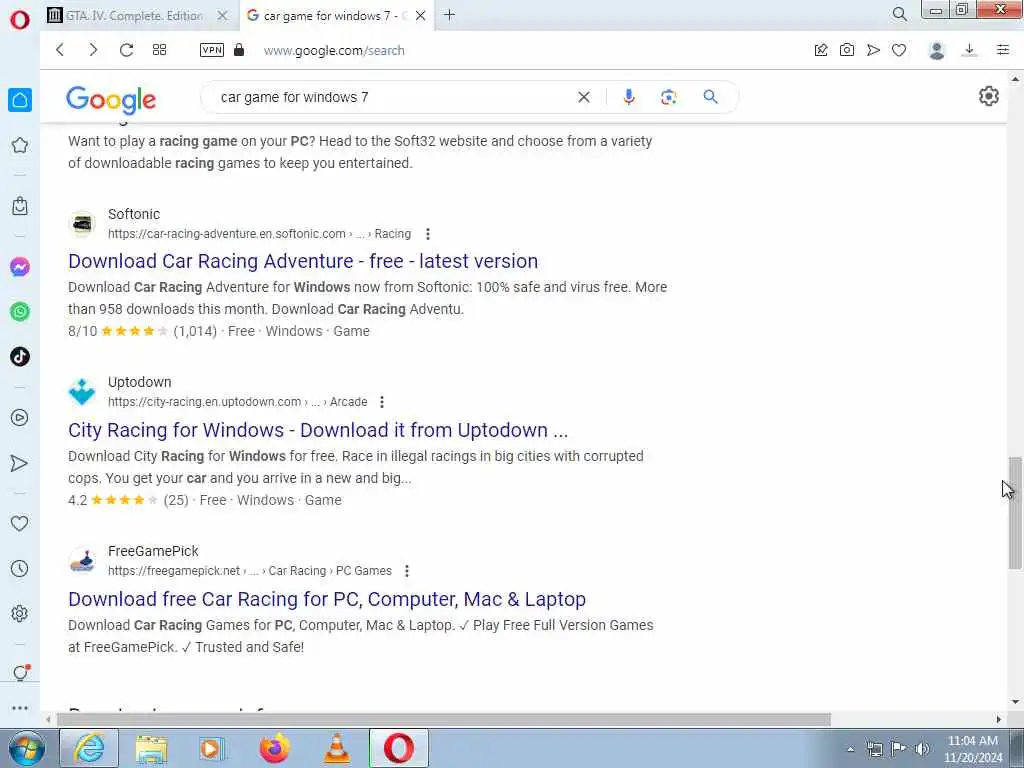Expand sidebar three-dots more menu
The width and height of the screenshot is (1024, 768).
tap(20, 708)
